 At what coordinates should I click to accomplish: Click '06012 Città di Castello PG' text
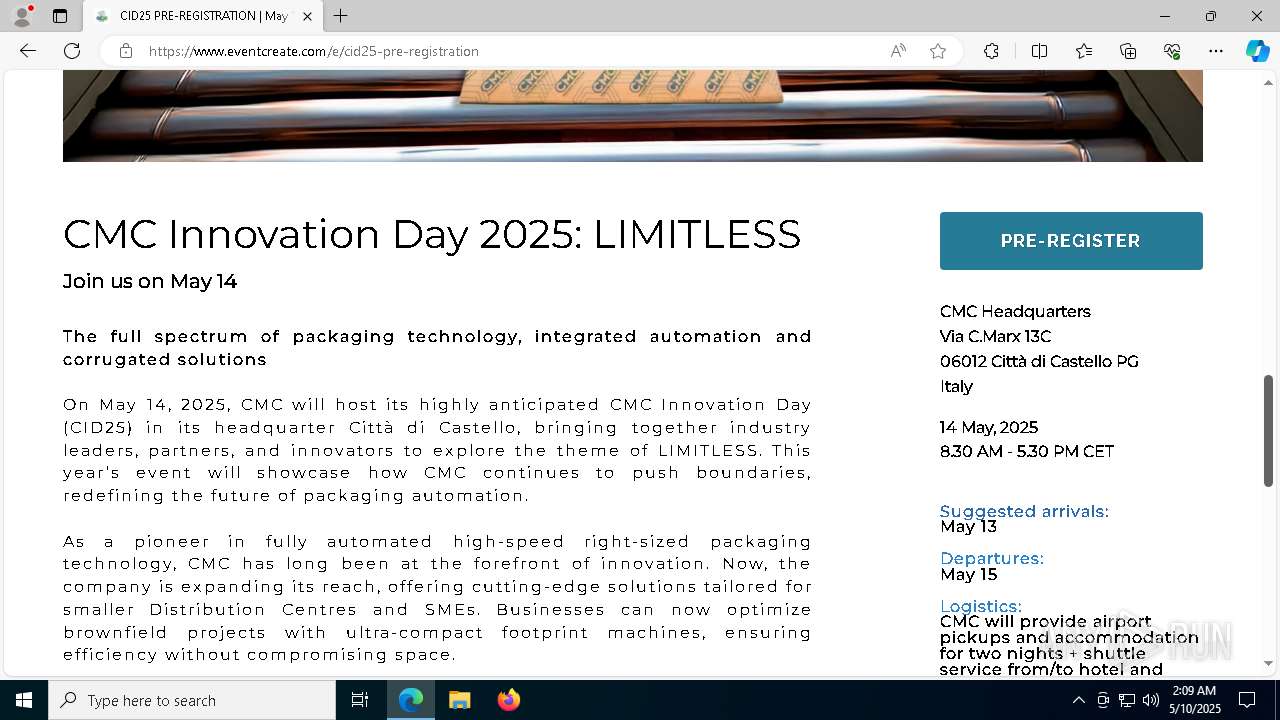click(x=1039, y=361)
